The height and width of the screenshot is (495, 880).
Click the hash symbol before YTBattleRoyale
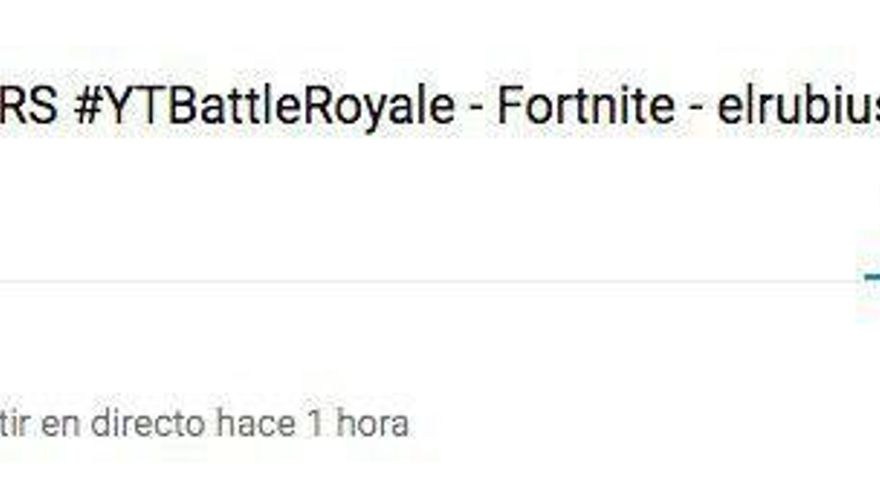pyautogui.click(x=88, y=107)
